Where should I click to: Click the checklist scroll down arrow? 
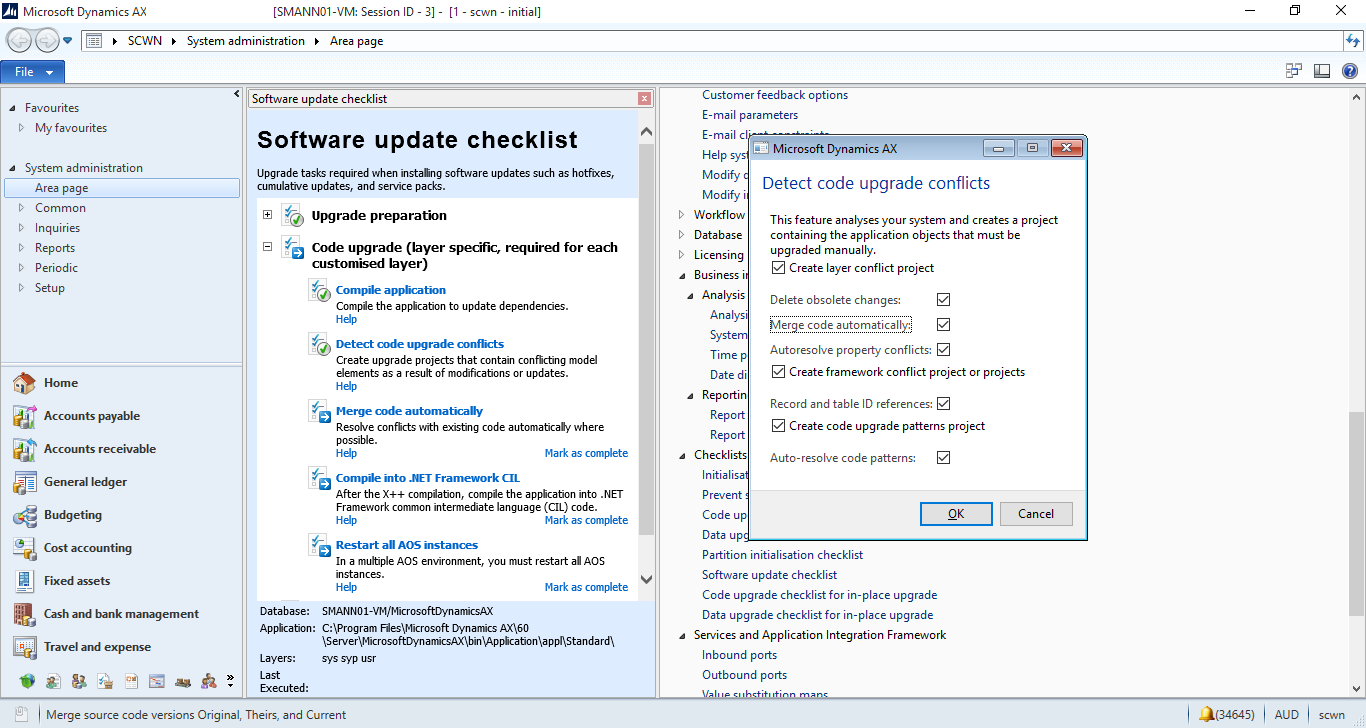(646, 579)
